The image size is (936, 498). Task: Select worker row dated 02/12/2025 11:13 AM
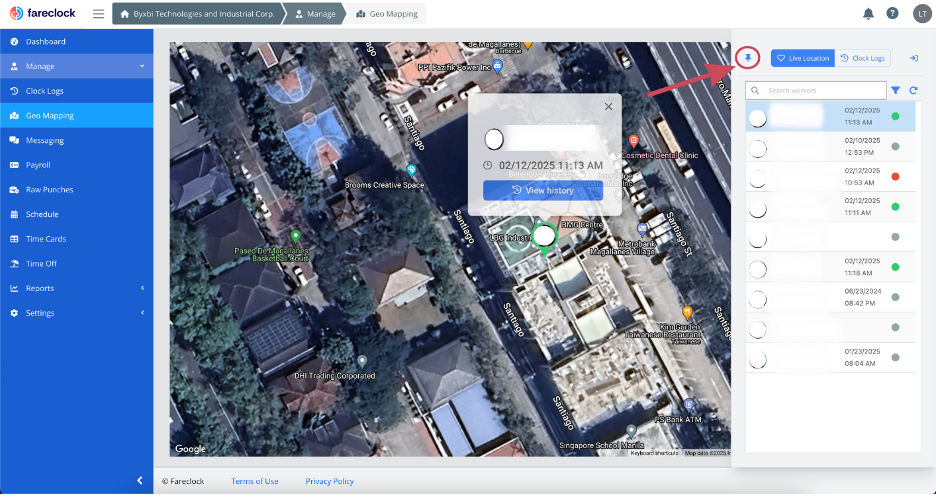pyautogui.click(x=830, y=116)
